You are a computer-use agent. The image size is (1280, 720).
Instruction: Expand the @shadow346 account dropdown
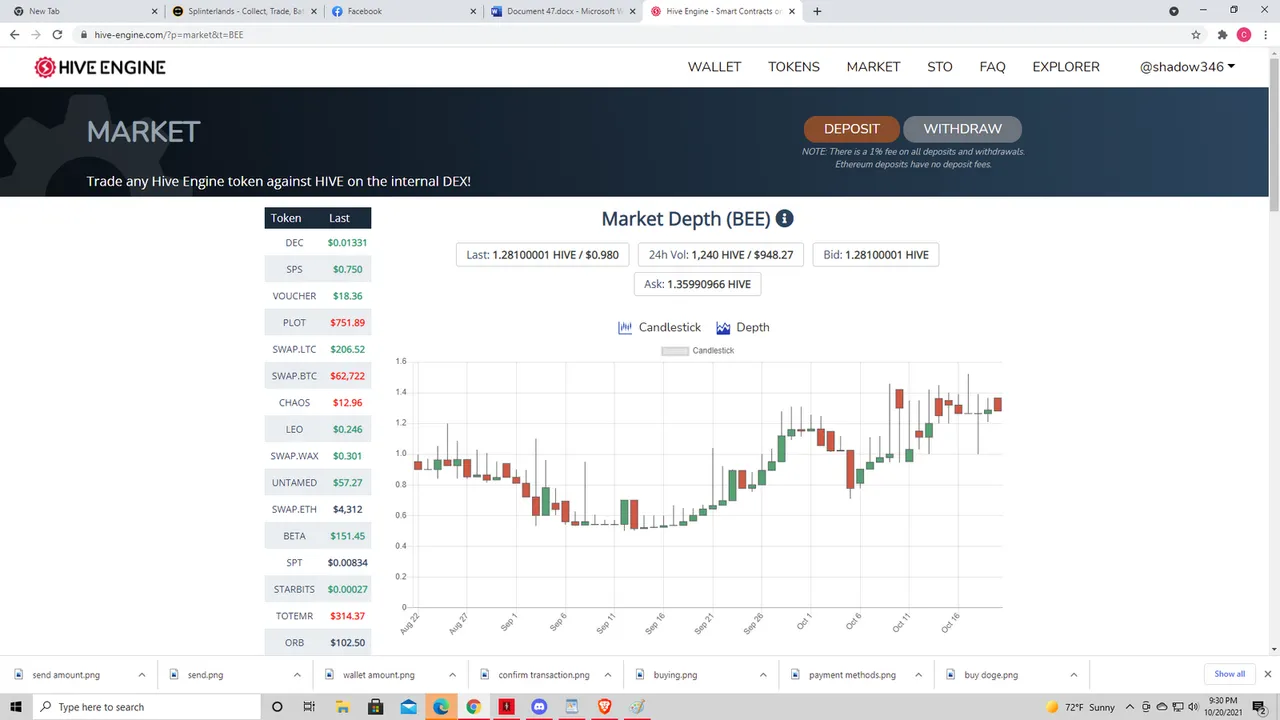click(x=1187, y=67)
